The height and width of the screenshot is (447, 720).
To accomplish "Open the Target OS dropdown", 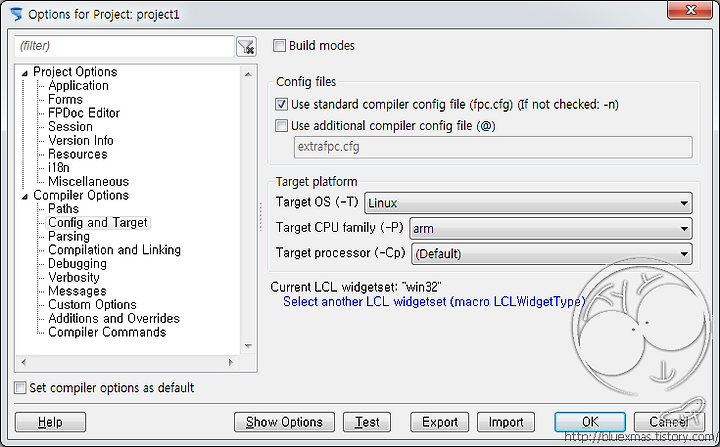I will tap(528, 203).
